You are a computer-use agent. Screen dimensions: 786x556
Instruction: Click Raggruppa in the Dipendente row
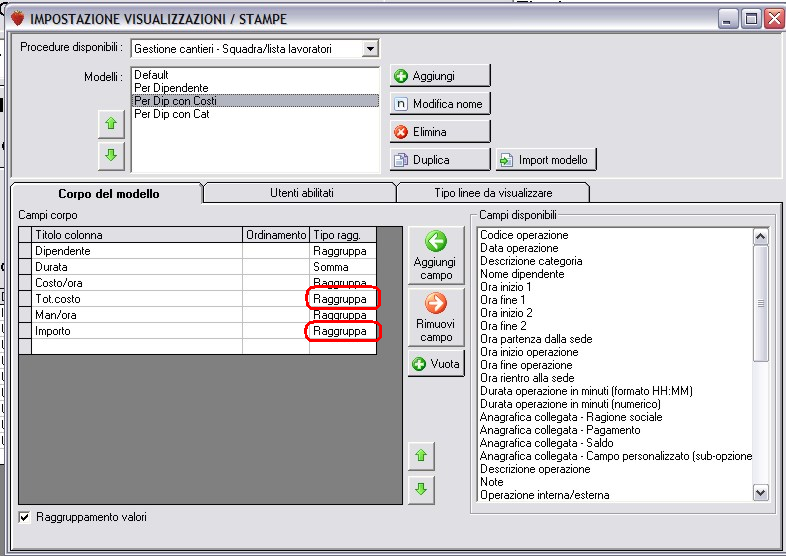point(343,251)
